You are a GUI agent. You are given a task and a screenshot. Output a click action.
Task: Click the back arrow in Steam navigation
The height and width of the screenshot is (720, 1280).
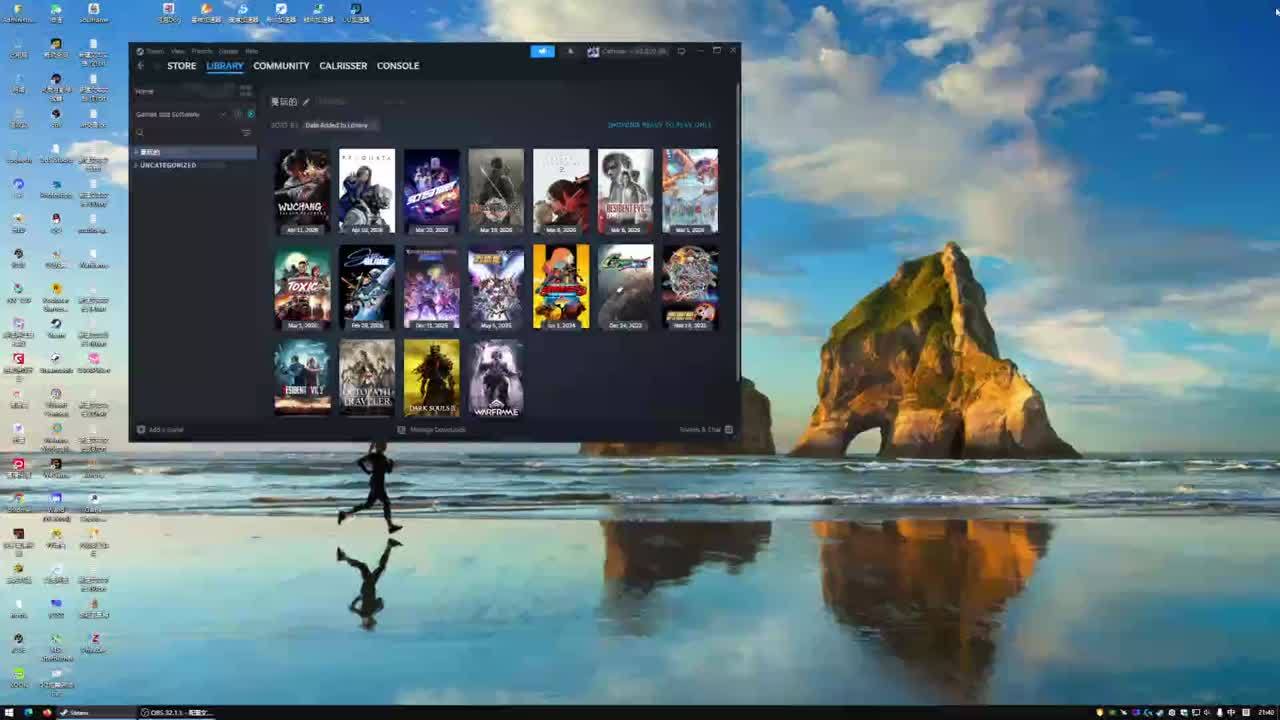(x=141, y=66)
